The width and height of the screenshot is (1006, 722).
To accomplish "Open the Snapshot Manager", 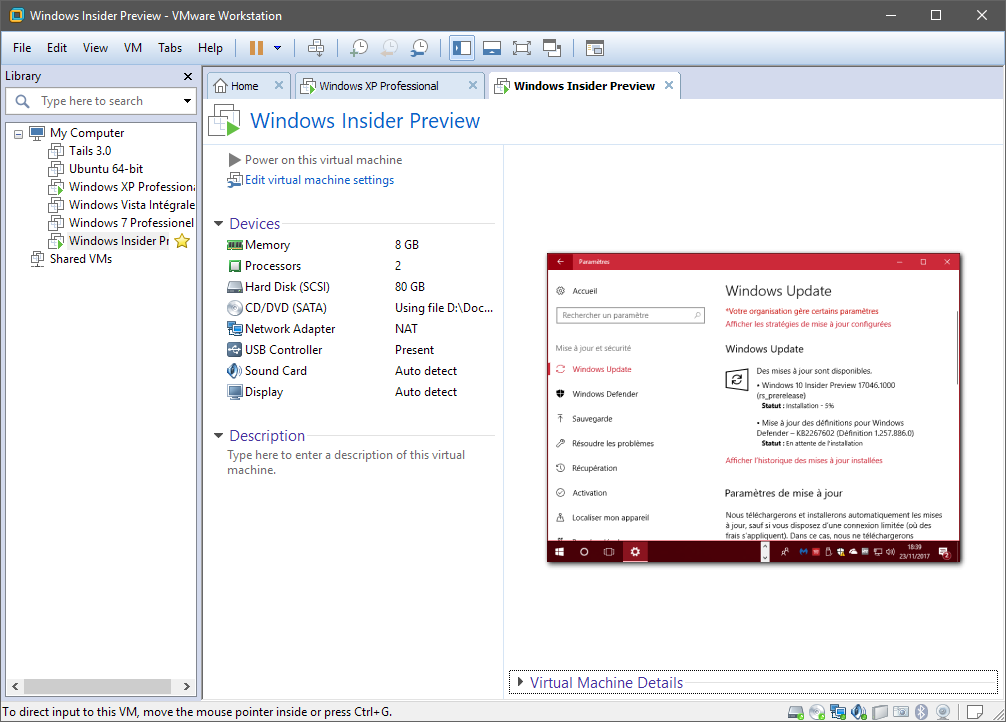I will (420, 47).
